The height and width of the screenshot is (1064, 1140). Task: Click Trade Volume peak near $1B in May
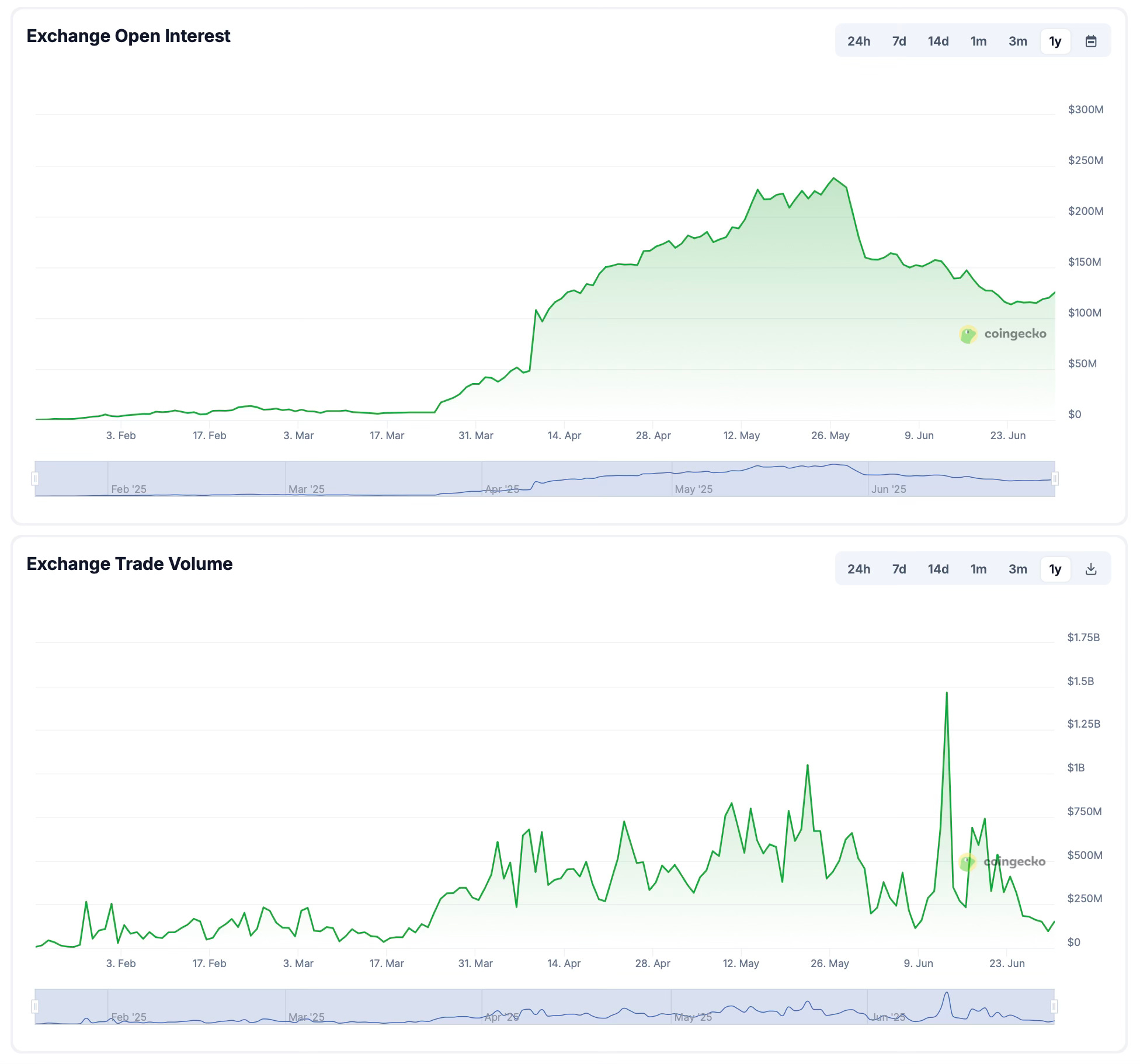click(807, 765)
